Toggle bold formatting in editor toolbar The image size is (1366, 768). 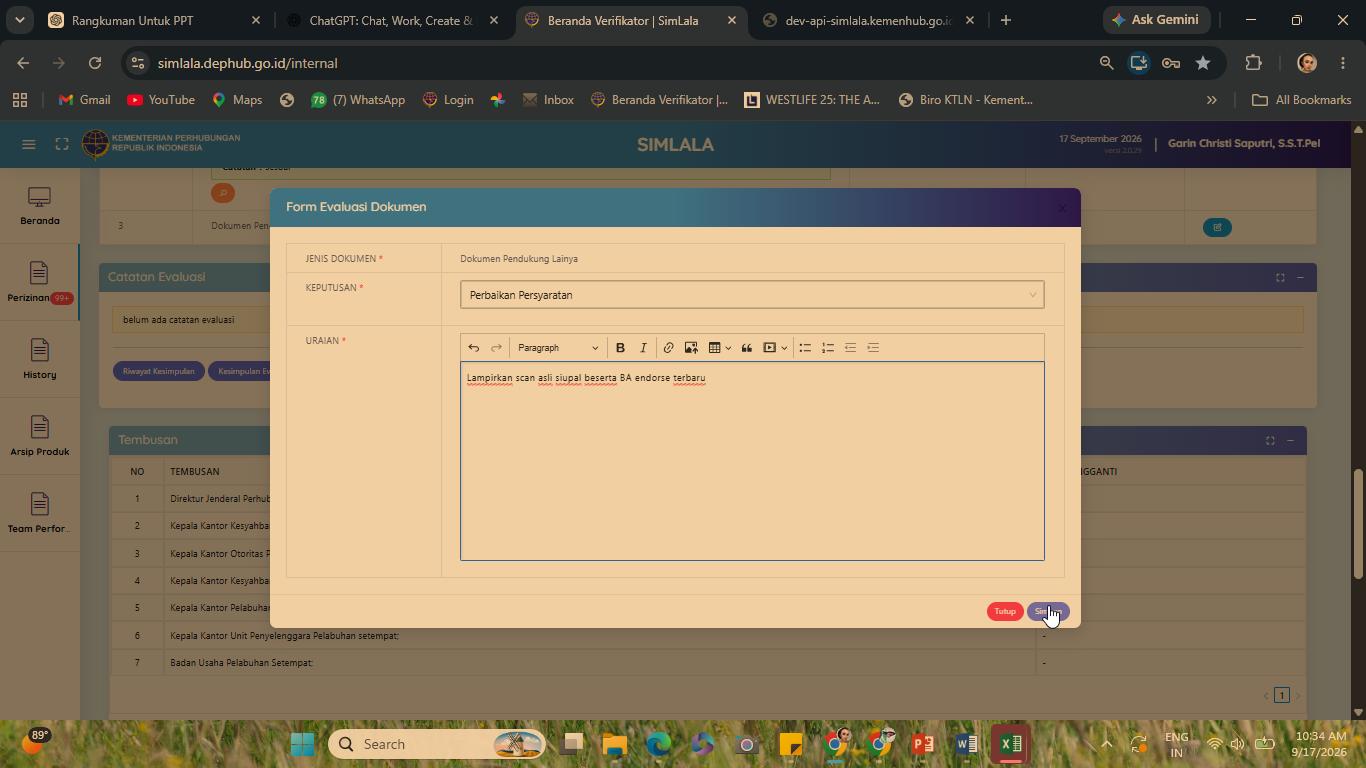click(620, 348)
